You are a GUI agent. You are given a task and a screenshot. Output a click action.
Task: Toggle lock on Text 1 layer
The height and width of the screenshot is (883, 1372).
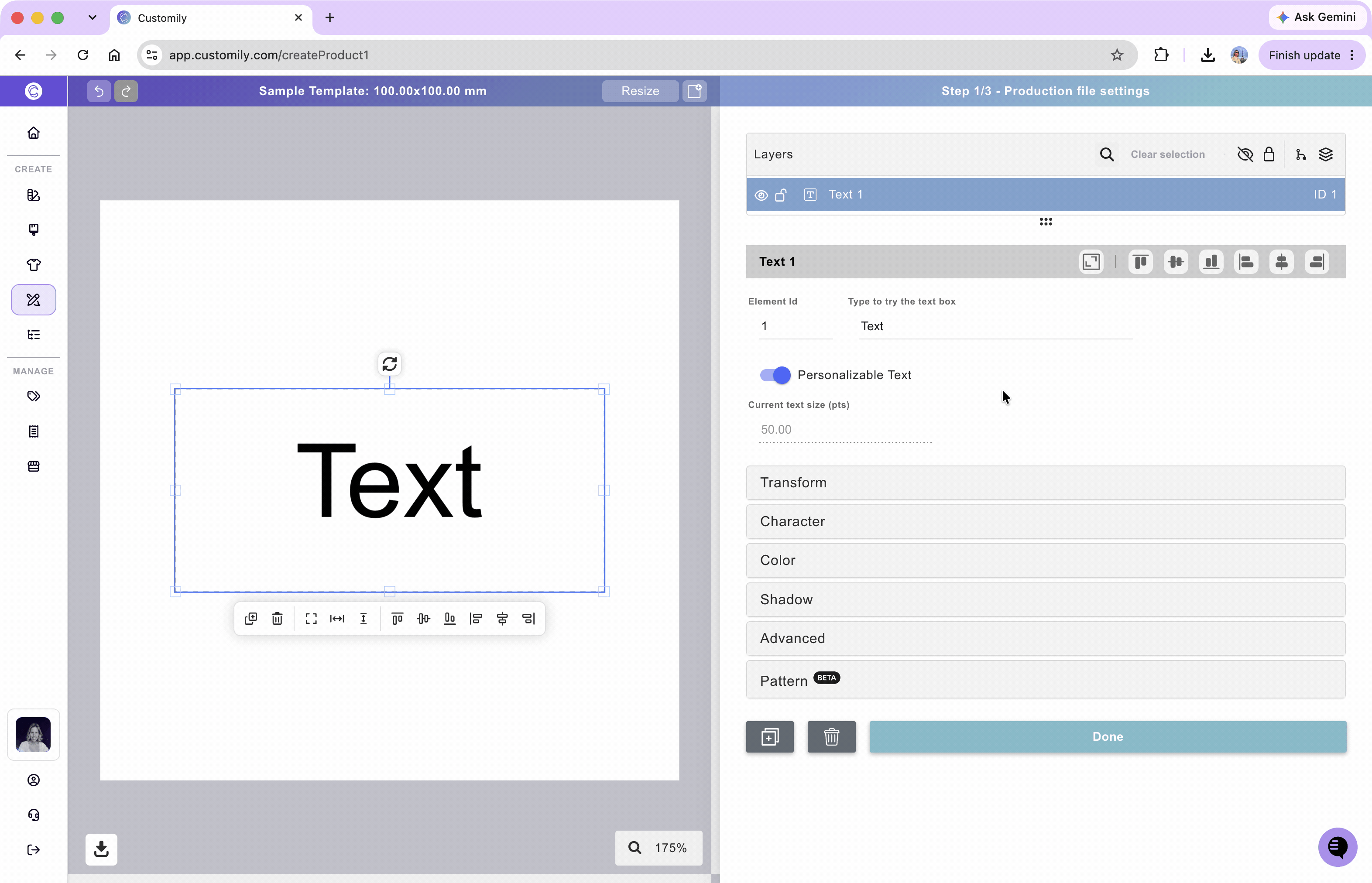[781, 195]
